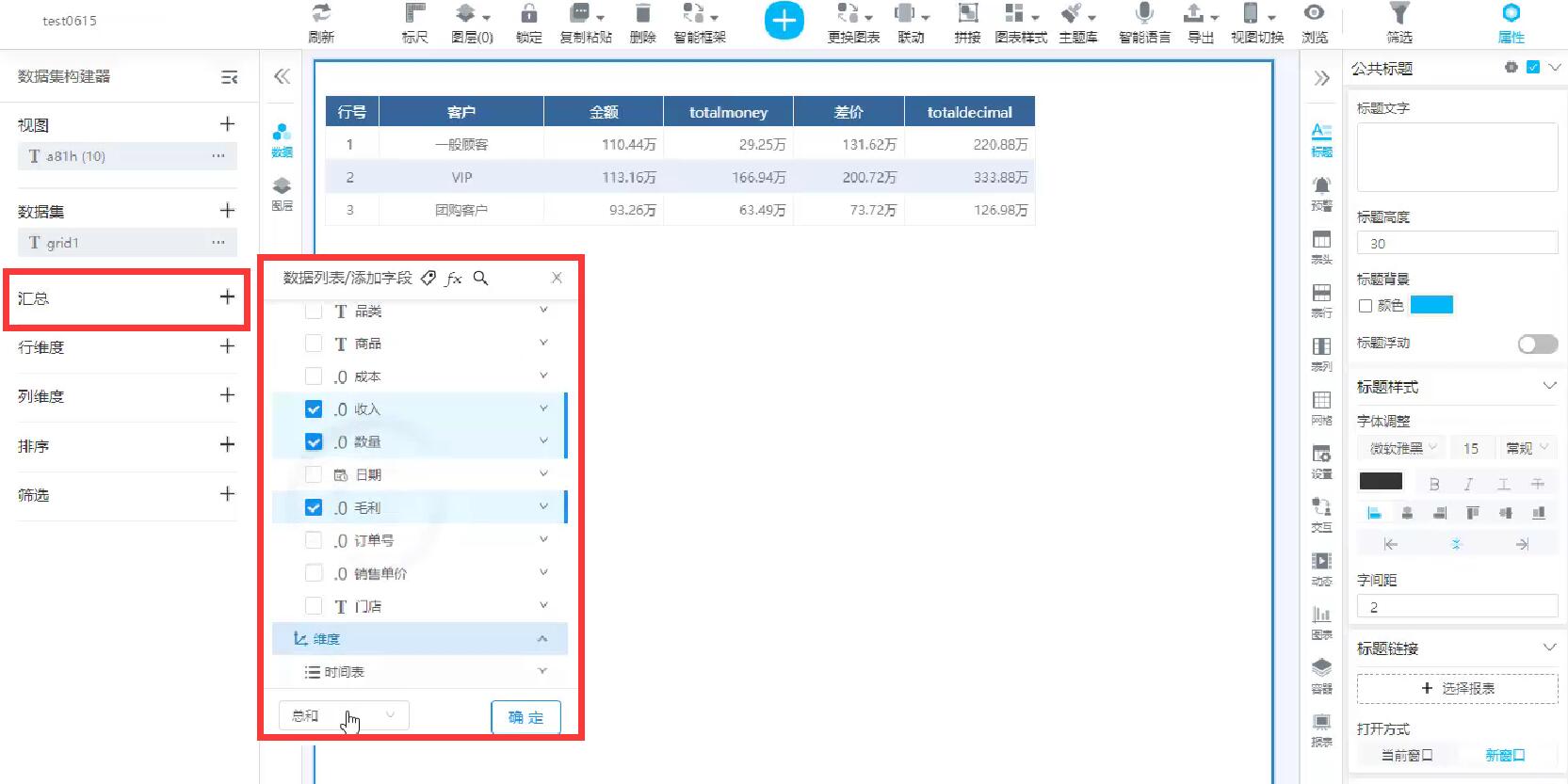Click the 标题高度 input field
The image size is (1568, 784).
point(1457,243)
